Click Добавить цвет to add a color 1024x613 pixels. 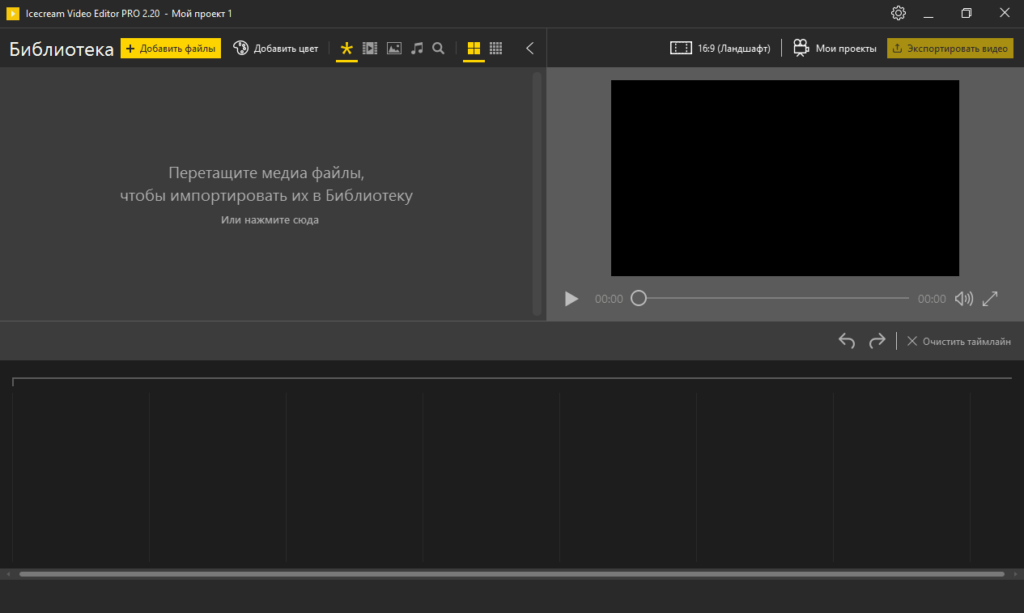(276, 48)
